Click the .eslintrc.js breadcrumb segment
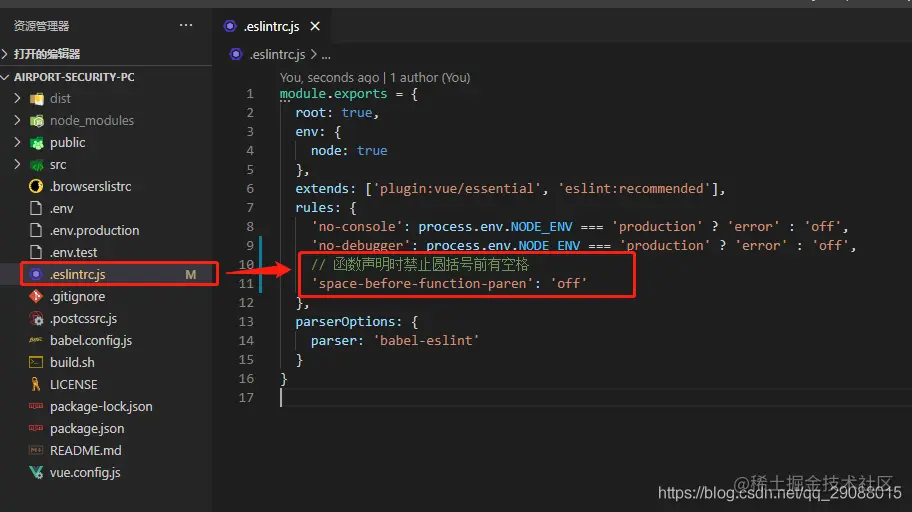Image resolution: width=912 pixels, height=512 pixels. pyautogui.click(x=277, y=54)
